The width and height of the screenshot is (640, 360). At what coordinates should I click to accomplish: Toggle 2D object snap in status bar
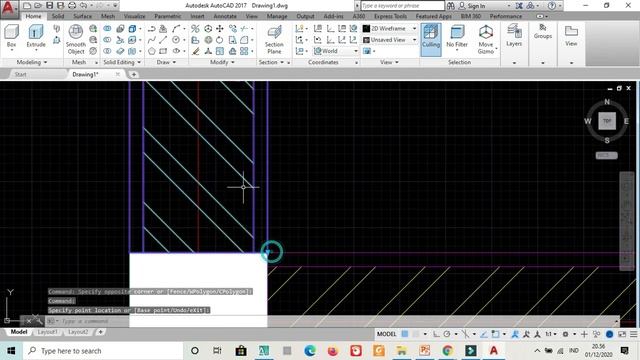coord(495,334)
